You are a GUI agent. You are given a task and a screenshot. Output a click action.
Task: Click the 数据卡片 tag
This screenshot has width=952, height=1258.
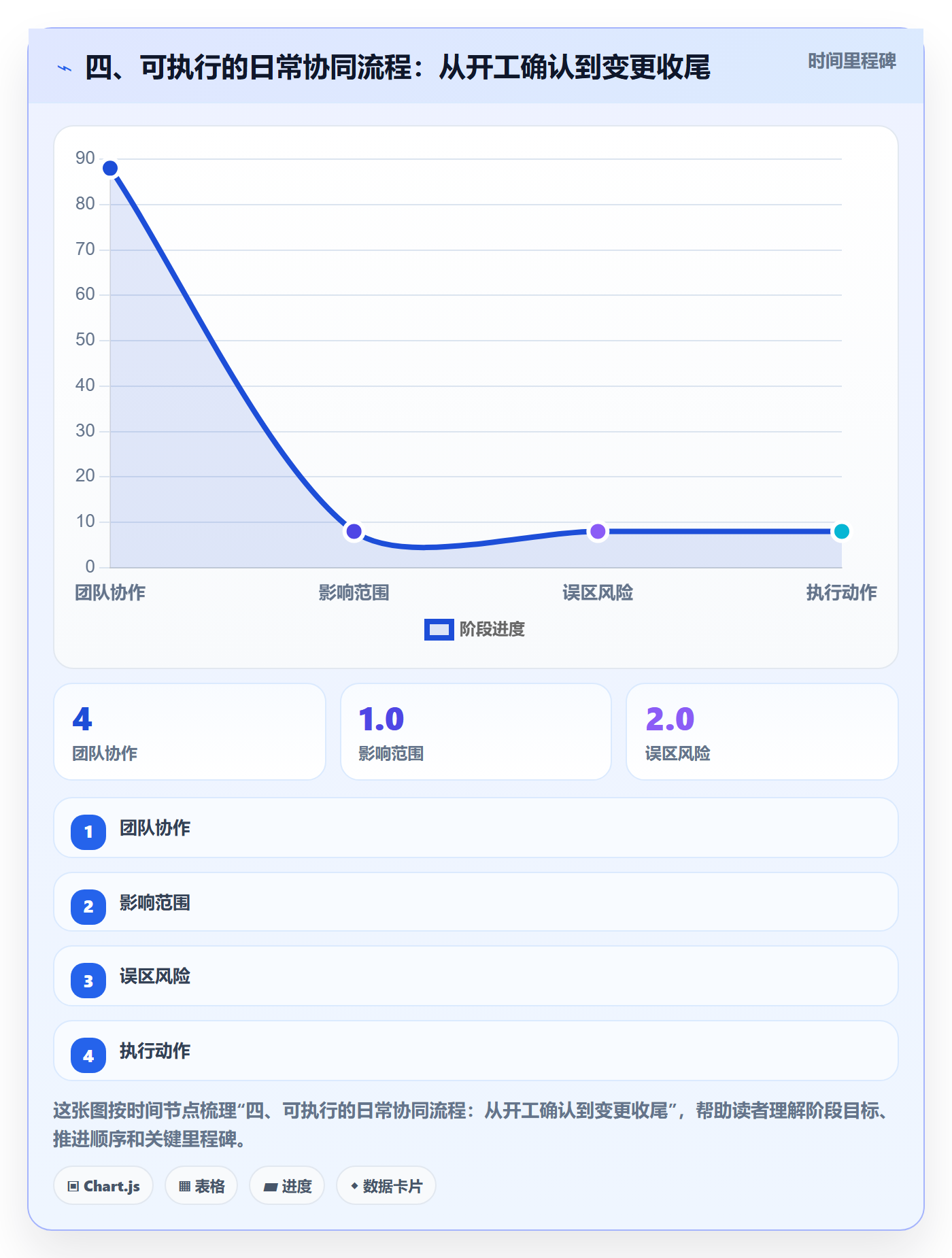(386, 1186)
